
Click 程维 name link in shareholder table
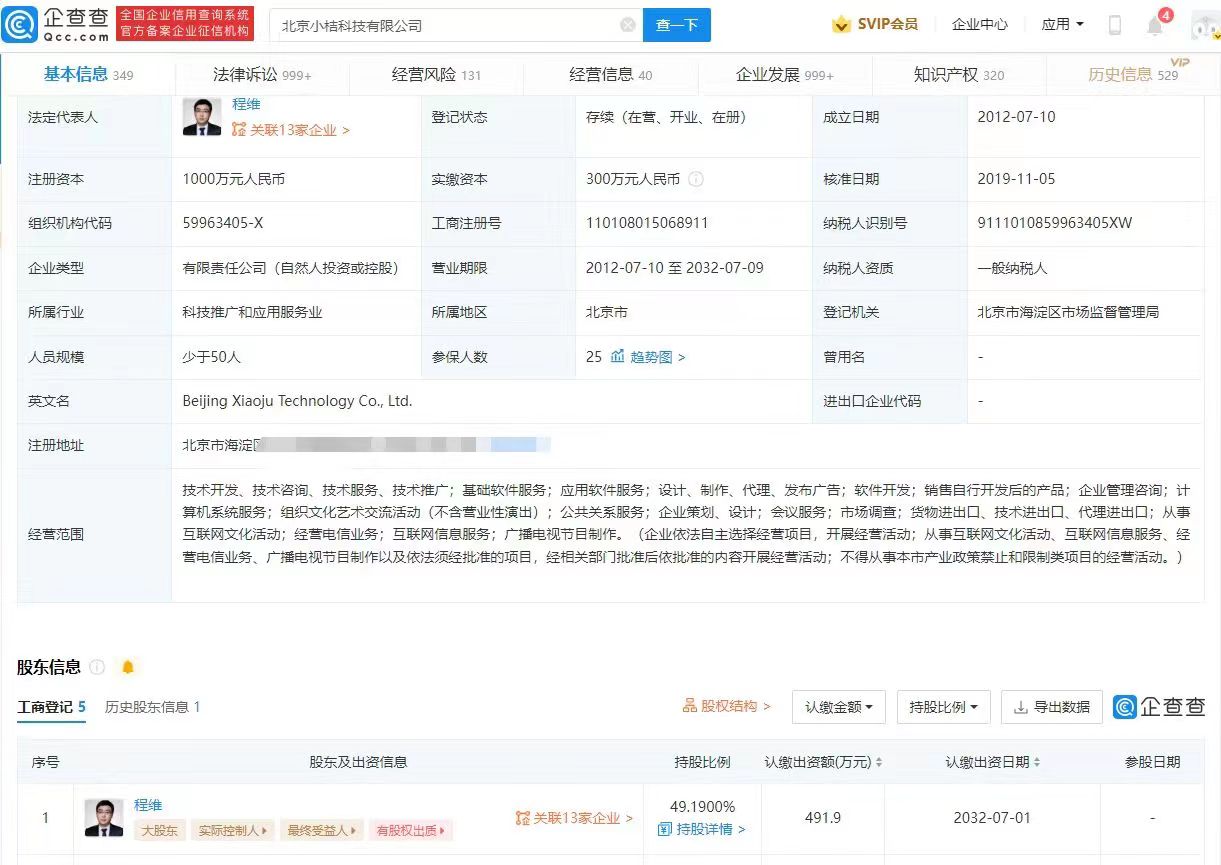[148, 805]
